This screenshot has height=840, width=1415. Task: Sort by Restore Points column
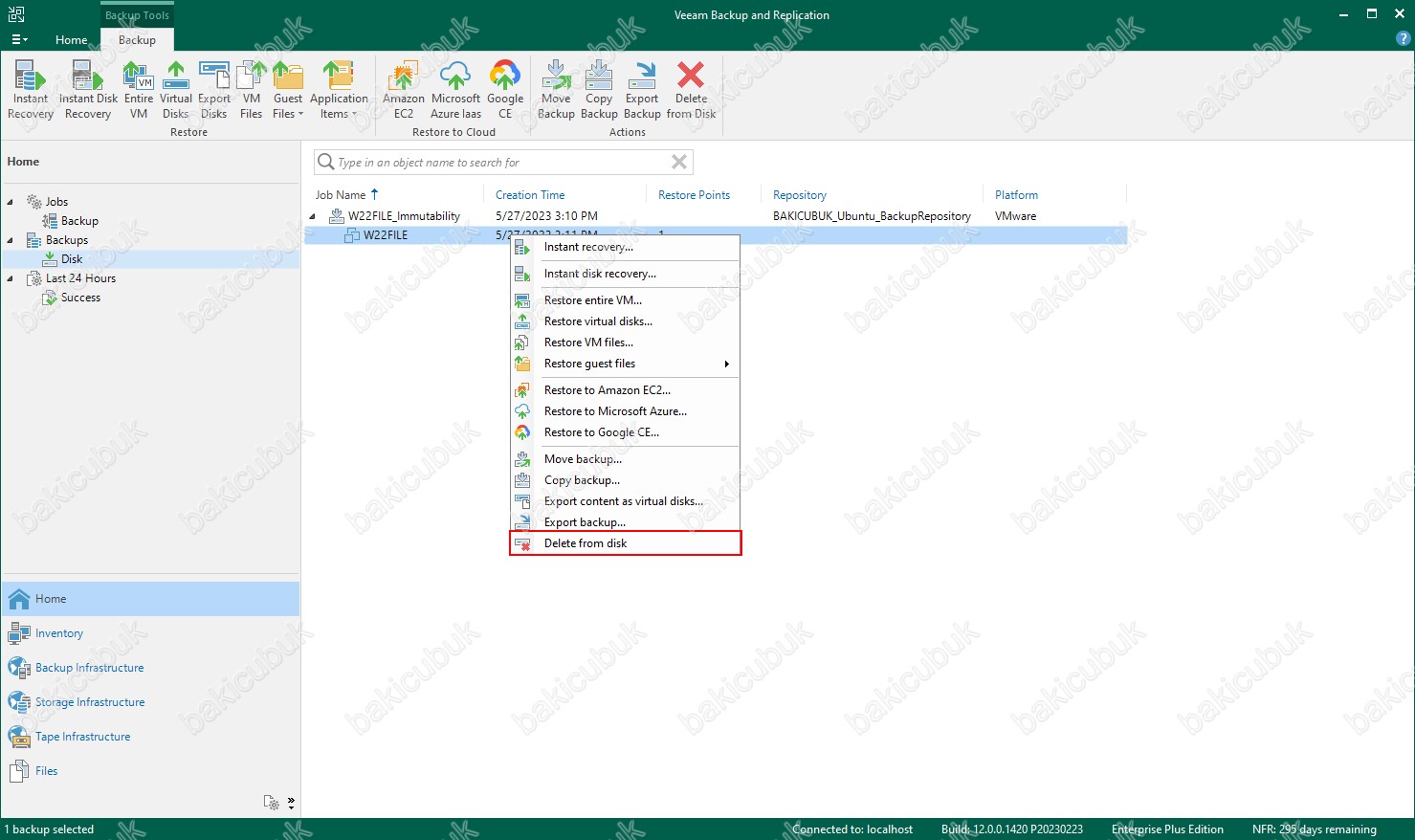click(x=695, y=195)
